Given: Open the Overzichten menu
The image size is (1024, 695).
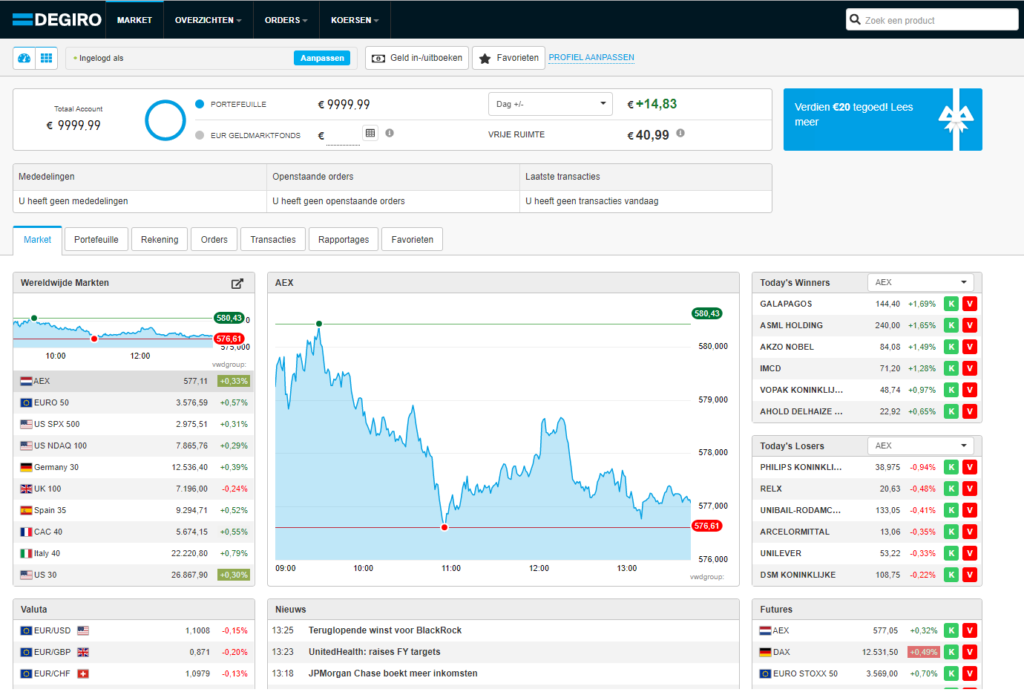Looking at the screenshot, I should pyautogui.click(x=207, y=20).
